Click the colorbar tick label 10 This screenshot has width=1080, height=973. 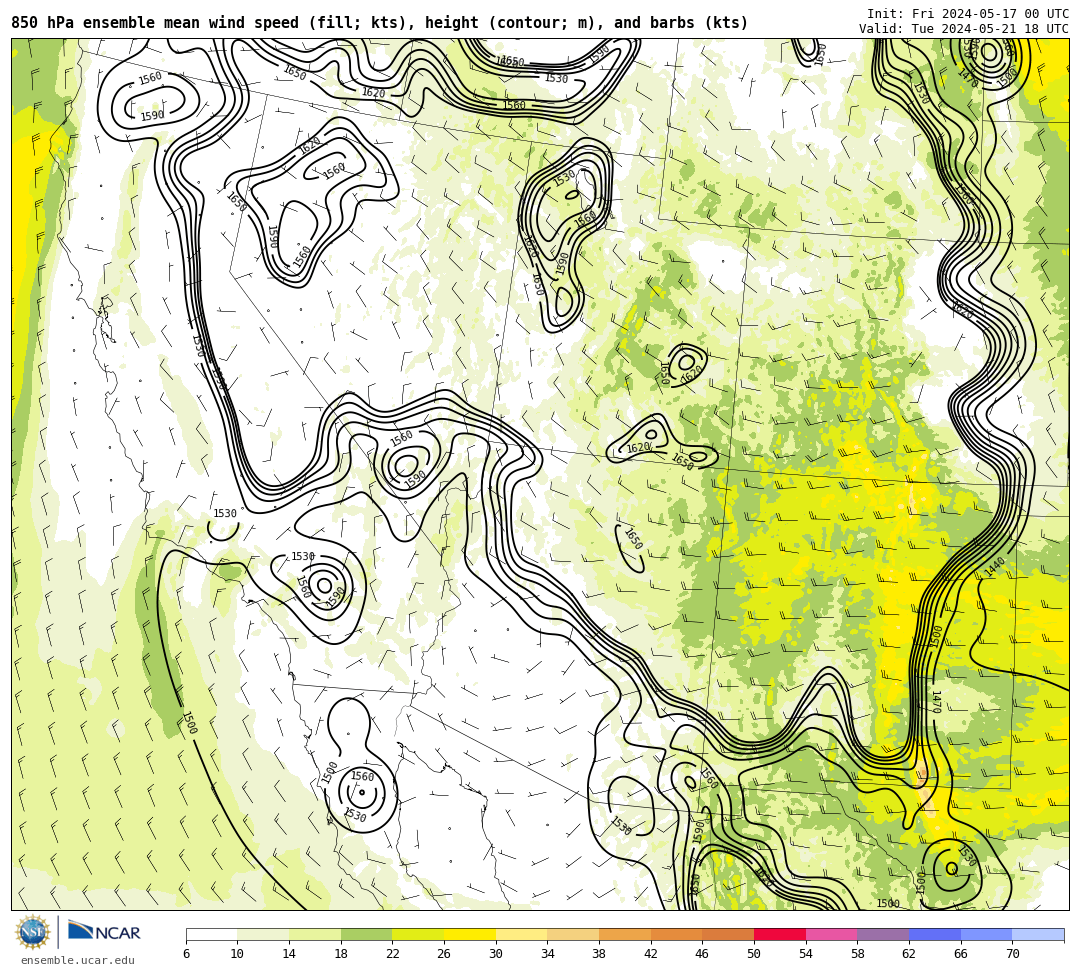point(238,954)
